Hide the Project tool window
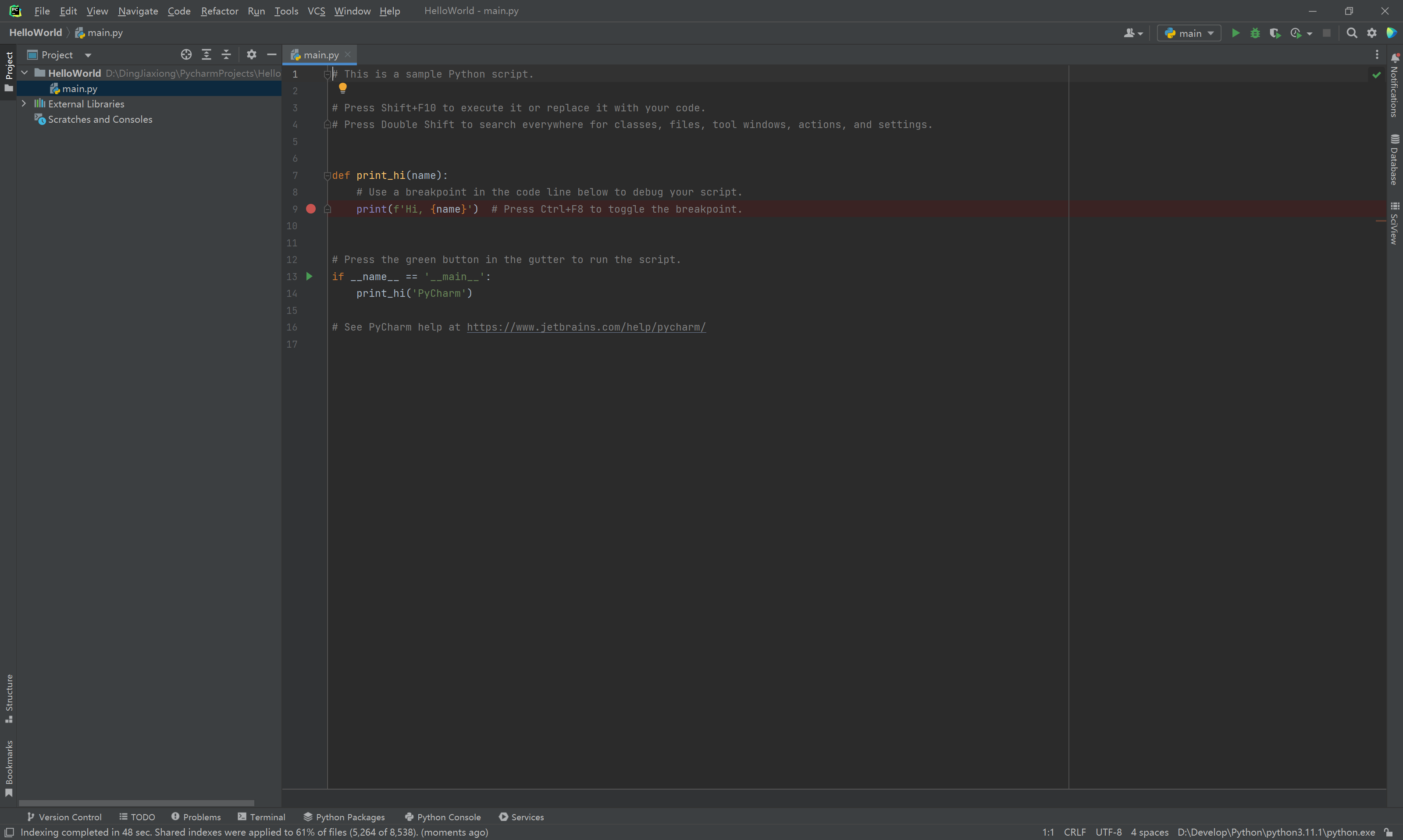This screenshot has height=840, width=1403. click(272, 54)
